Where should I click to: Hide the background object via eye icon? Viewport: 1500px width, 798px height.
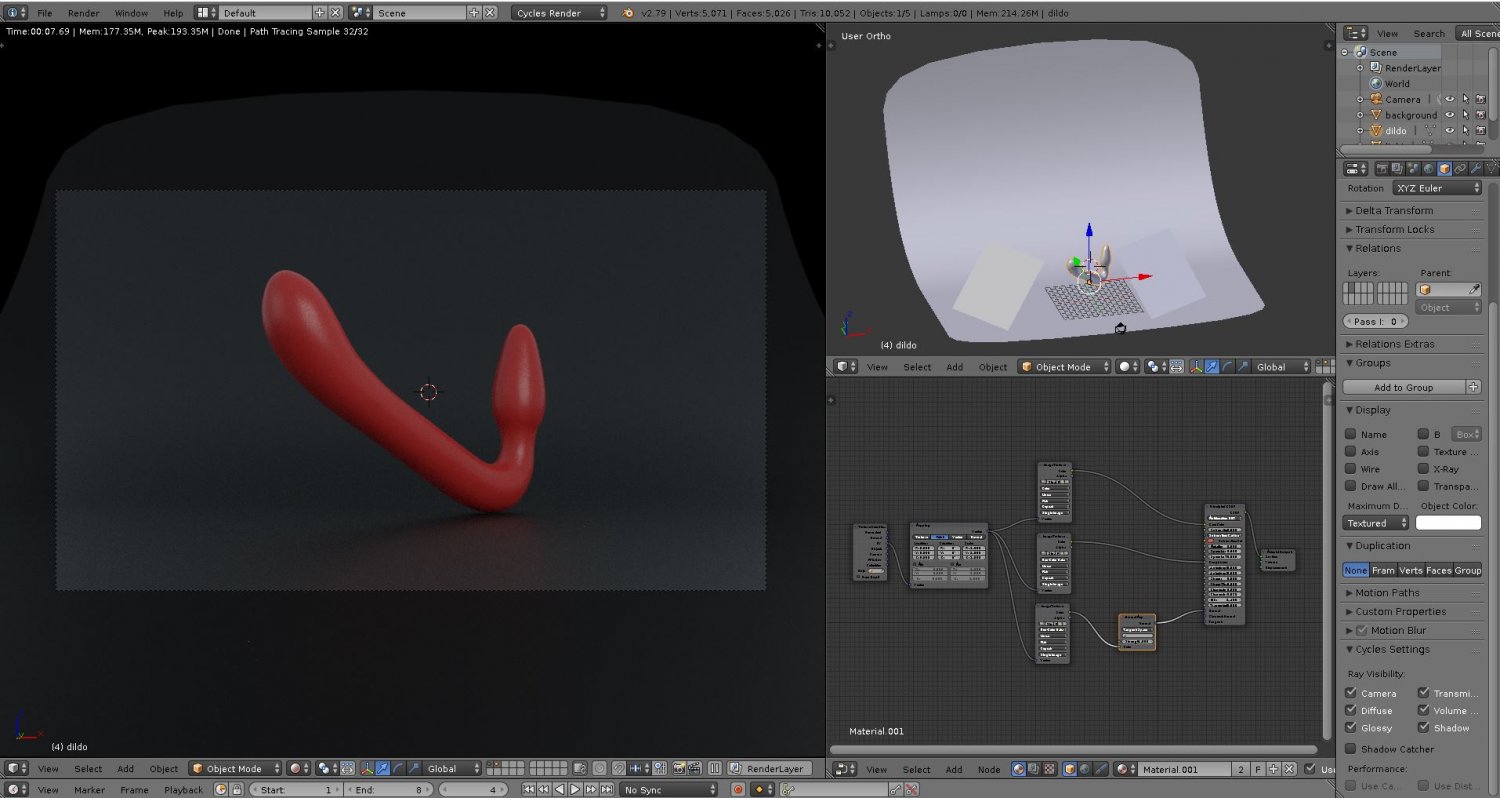pyautogui.click(x=1449, y=115)
